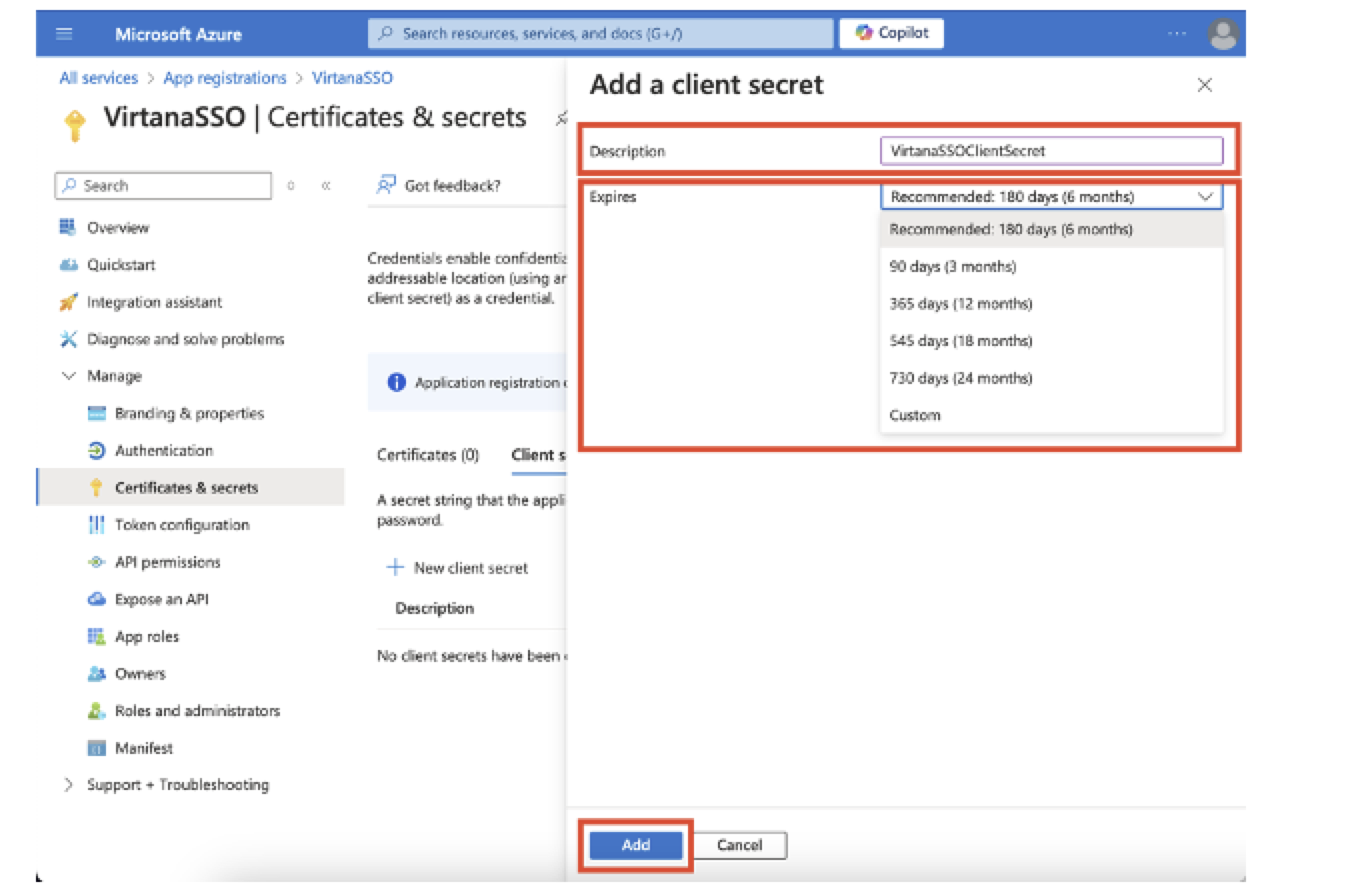This screenshot has width=1348, height=892.
Task: Open Branding & properties
Action: (190, 413)
